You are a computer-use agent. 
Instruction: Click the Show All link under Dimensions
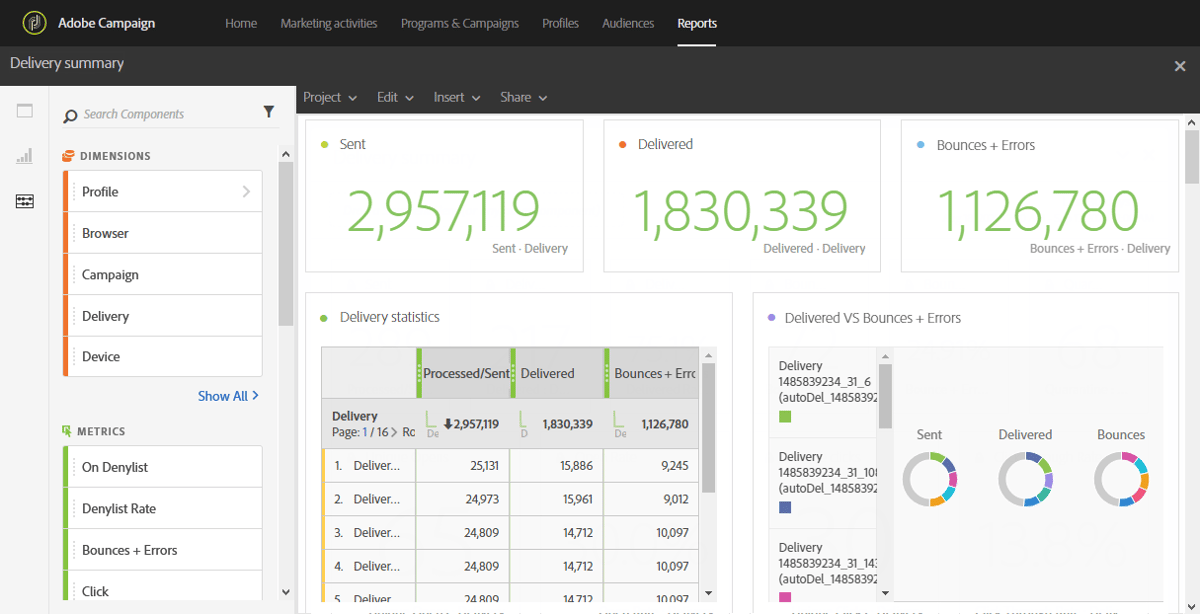(x=228, y=396)
